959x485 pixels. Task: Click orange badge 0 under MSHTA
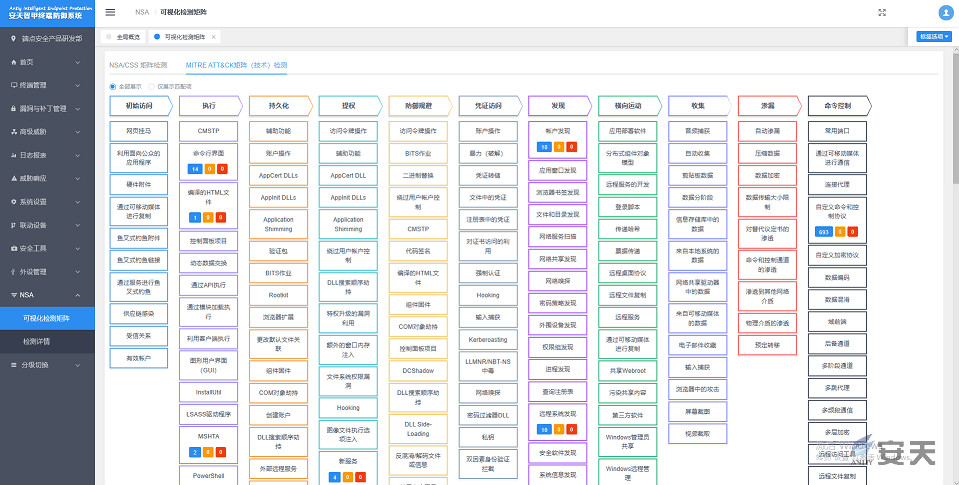pos(209,452)
